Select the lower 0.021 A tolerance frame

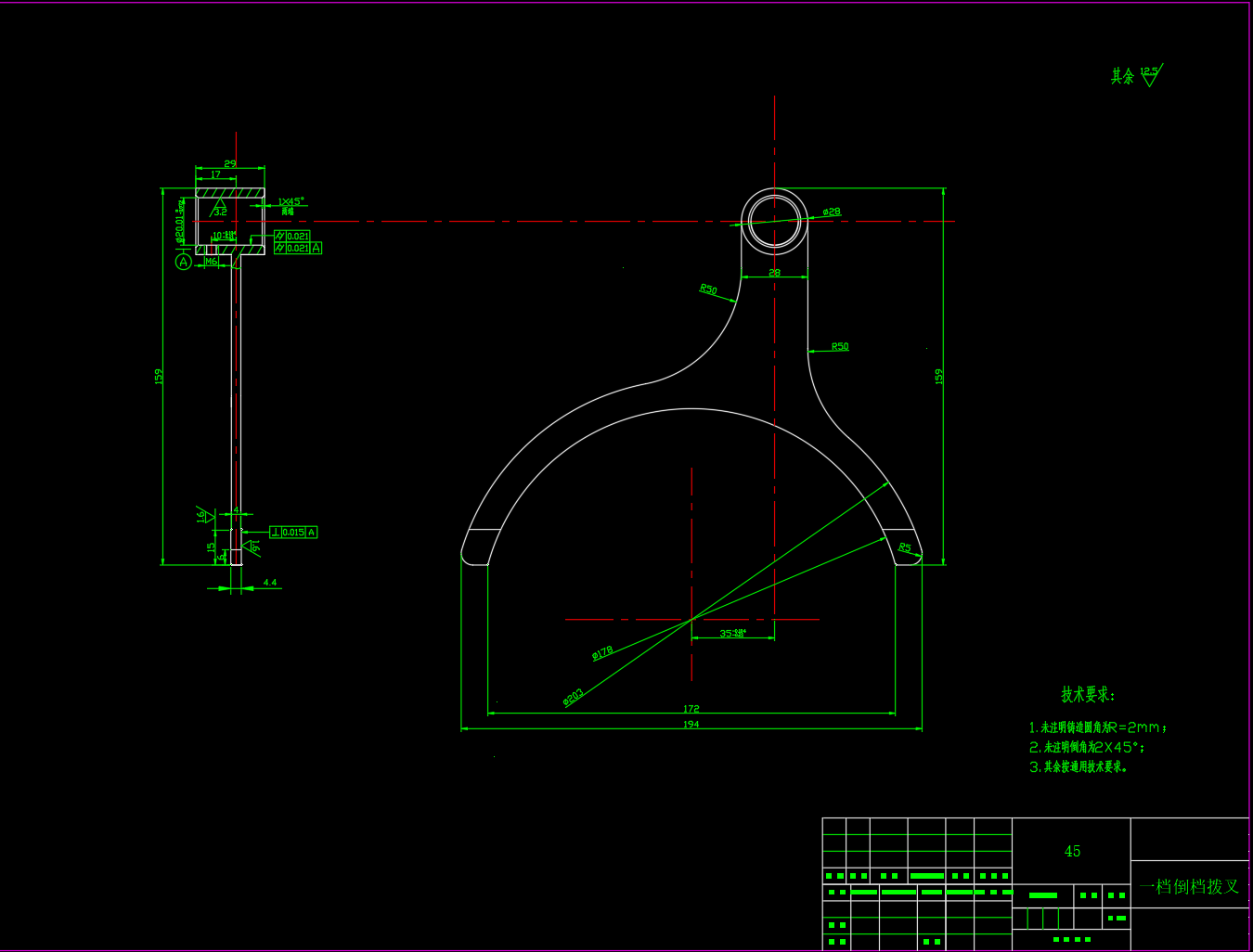point(298,248)
